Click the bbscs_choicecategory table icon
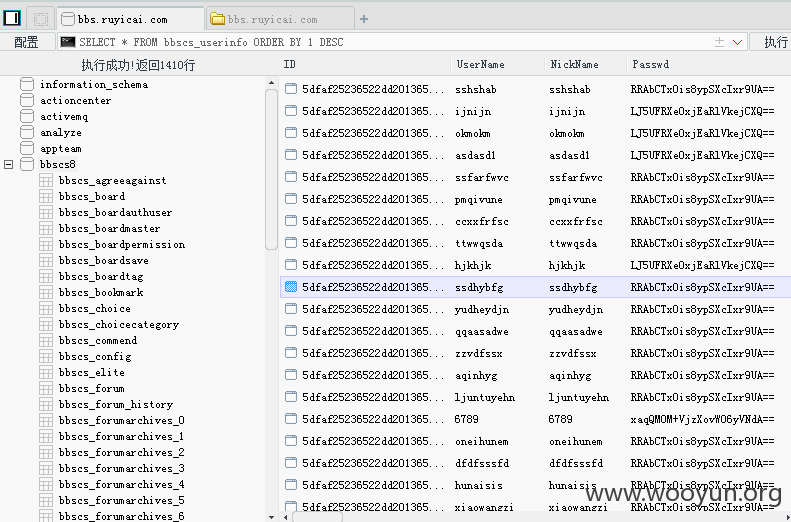 [x=46, y=324]
